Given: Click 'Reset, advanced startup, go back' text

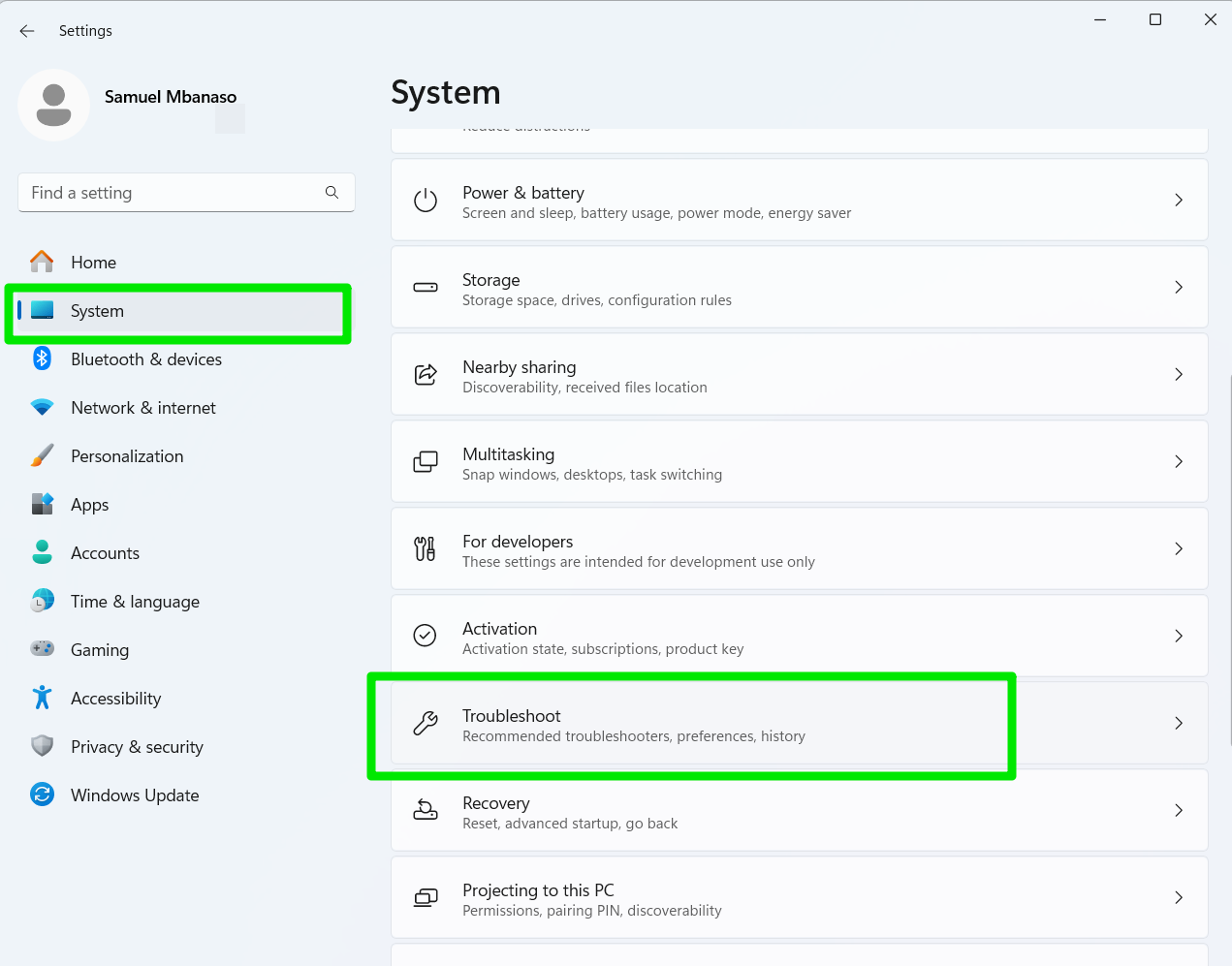Looking at the screenshot, I should point(570,824).
